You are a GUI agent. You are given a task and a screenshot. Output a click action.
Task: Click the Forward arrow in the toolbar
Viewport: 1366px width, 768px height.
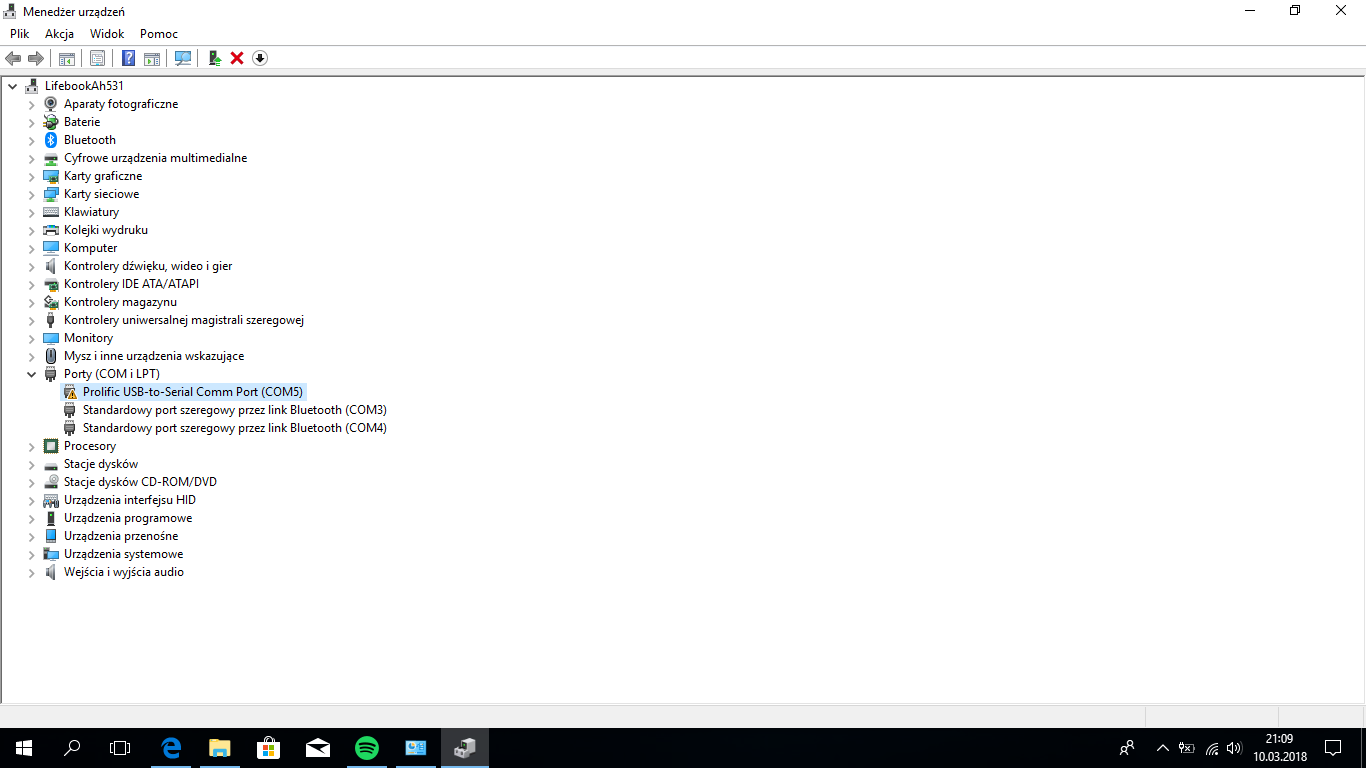coord(36,58)
